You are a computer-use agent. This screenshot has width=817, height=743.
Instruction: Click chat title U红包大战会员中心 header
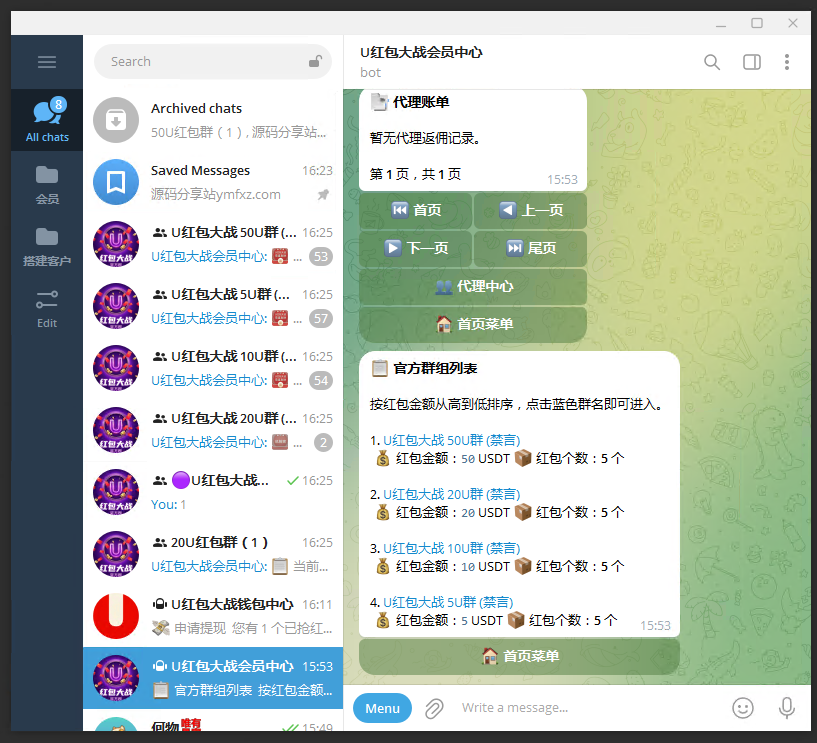pyautogui.click(x=421, y=52)
